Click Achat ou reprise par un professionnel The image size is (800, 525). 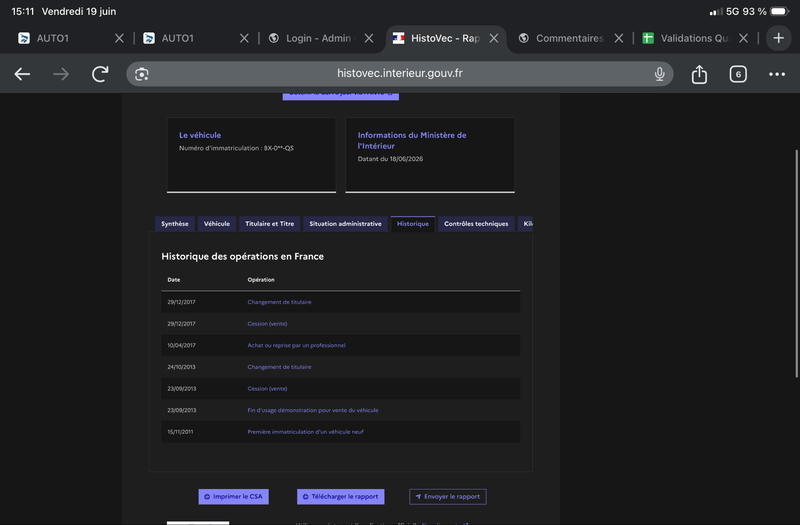(296, 345)
